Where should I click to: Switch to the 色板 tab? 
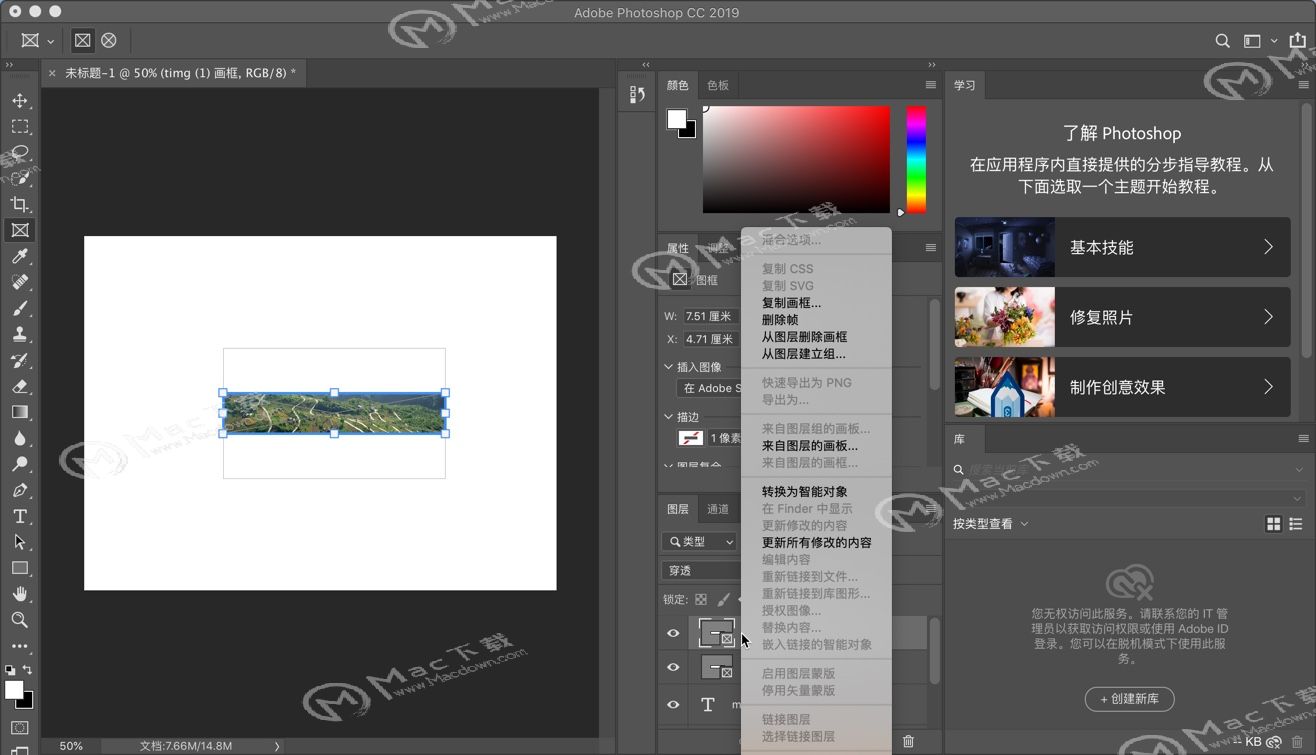718,85
